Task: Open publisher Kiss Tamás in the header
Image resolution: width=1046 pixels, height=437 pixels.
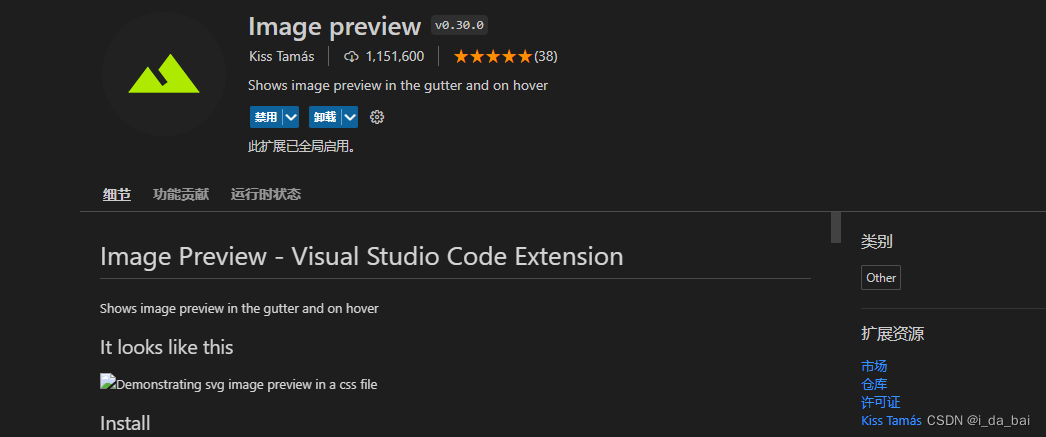Action: 282,57
